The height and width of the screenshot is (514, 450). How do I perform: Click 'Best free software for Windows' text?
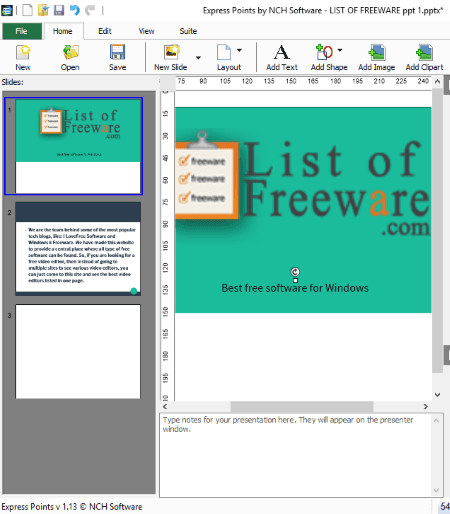(x=295, y=288)
